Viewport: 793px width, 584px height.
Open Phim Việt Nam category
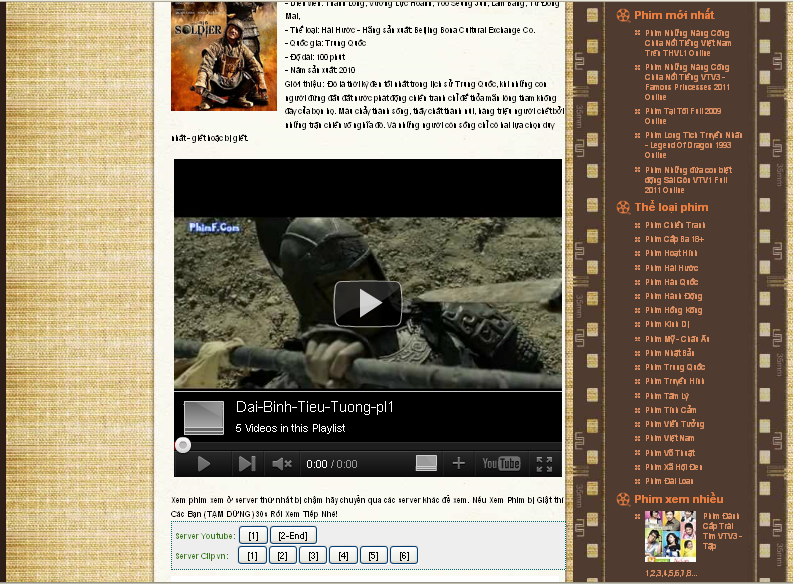[670, 438]
